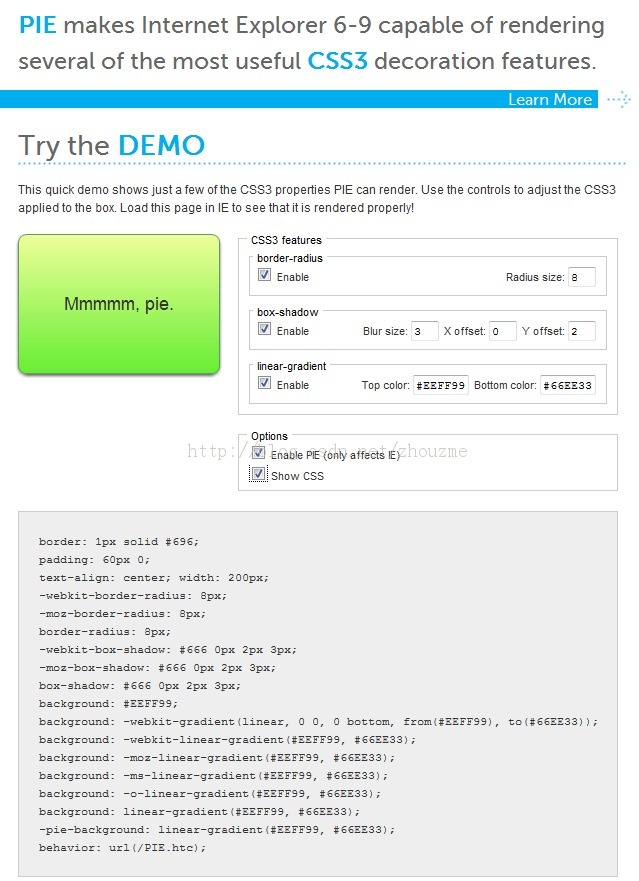Screen dimensions: 639x881
Task: Click the blue 'CSS3' text in headline
Action: [x=337, y=61]
